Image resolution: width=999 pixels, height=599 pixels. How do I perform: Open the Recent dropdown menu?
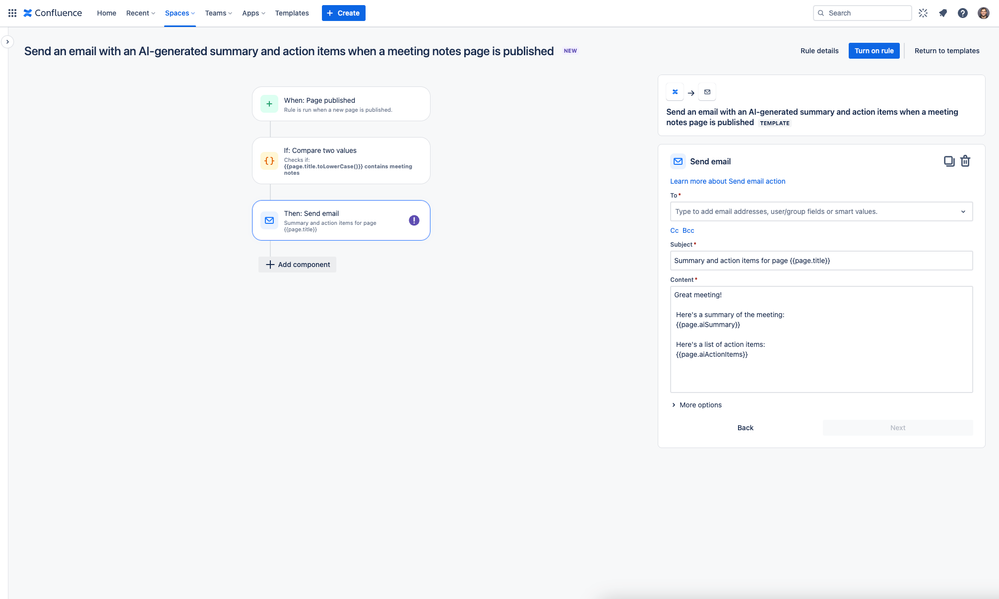140,13
